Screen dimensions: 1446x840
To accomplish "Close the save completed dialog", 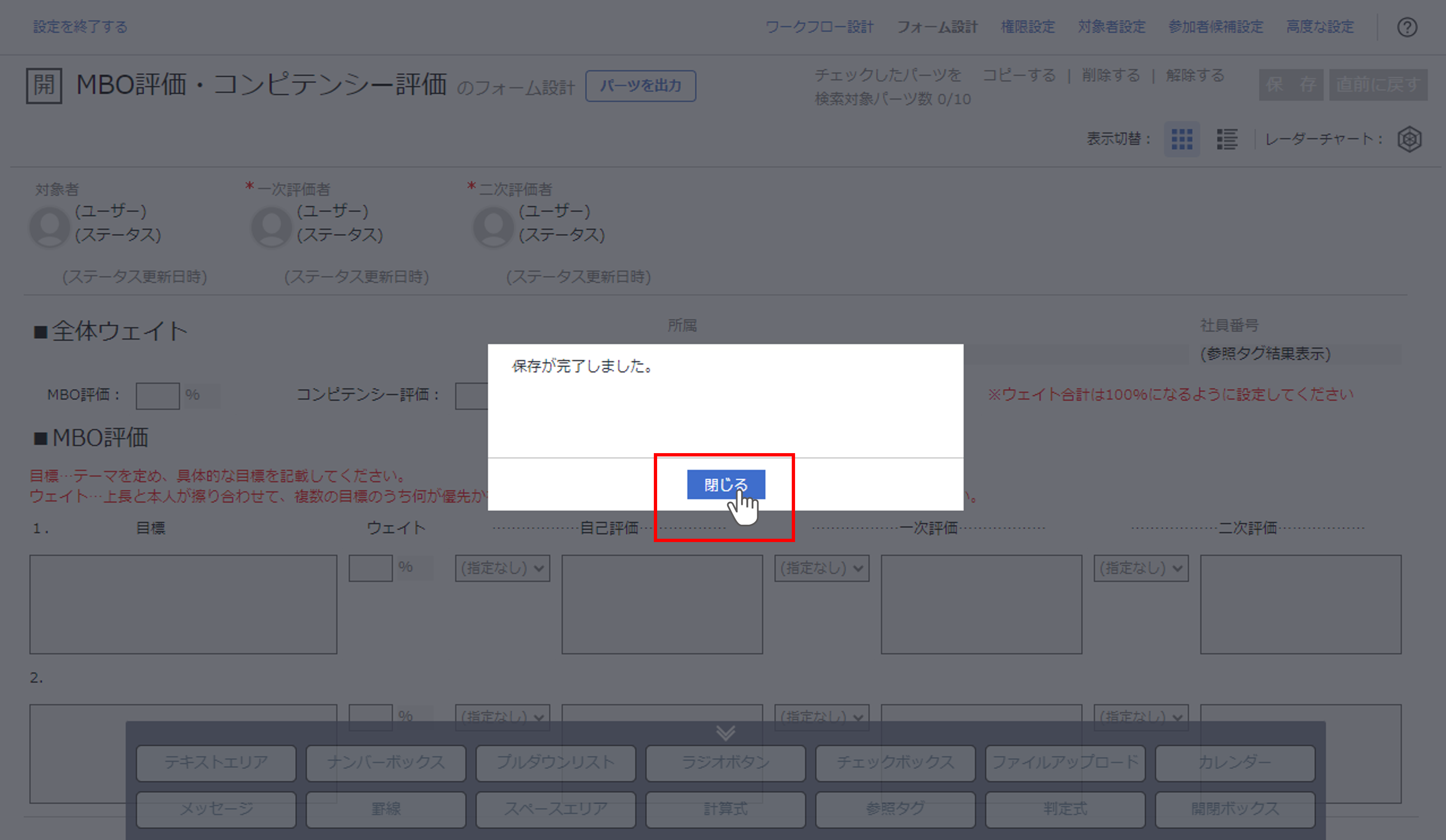I will point(726,484).
